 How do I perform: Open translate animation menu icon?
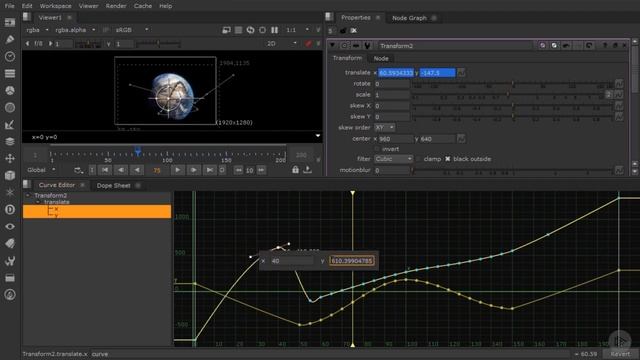click(x=461, y=73)
